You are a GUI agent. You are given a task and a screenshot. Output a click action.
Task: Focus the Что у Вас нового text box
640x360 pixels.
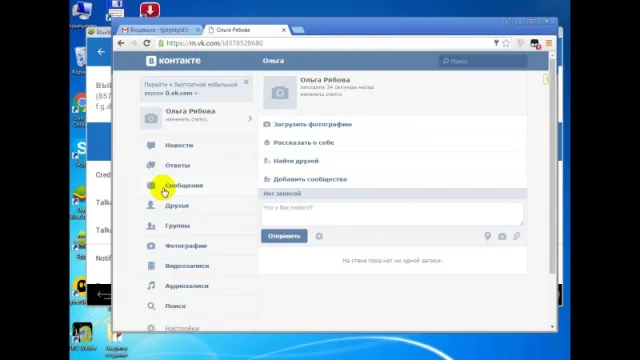click(392, 213)
